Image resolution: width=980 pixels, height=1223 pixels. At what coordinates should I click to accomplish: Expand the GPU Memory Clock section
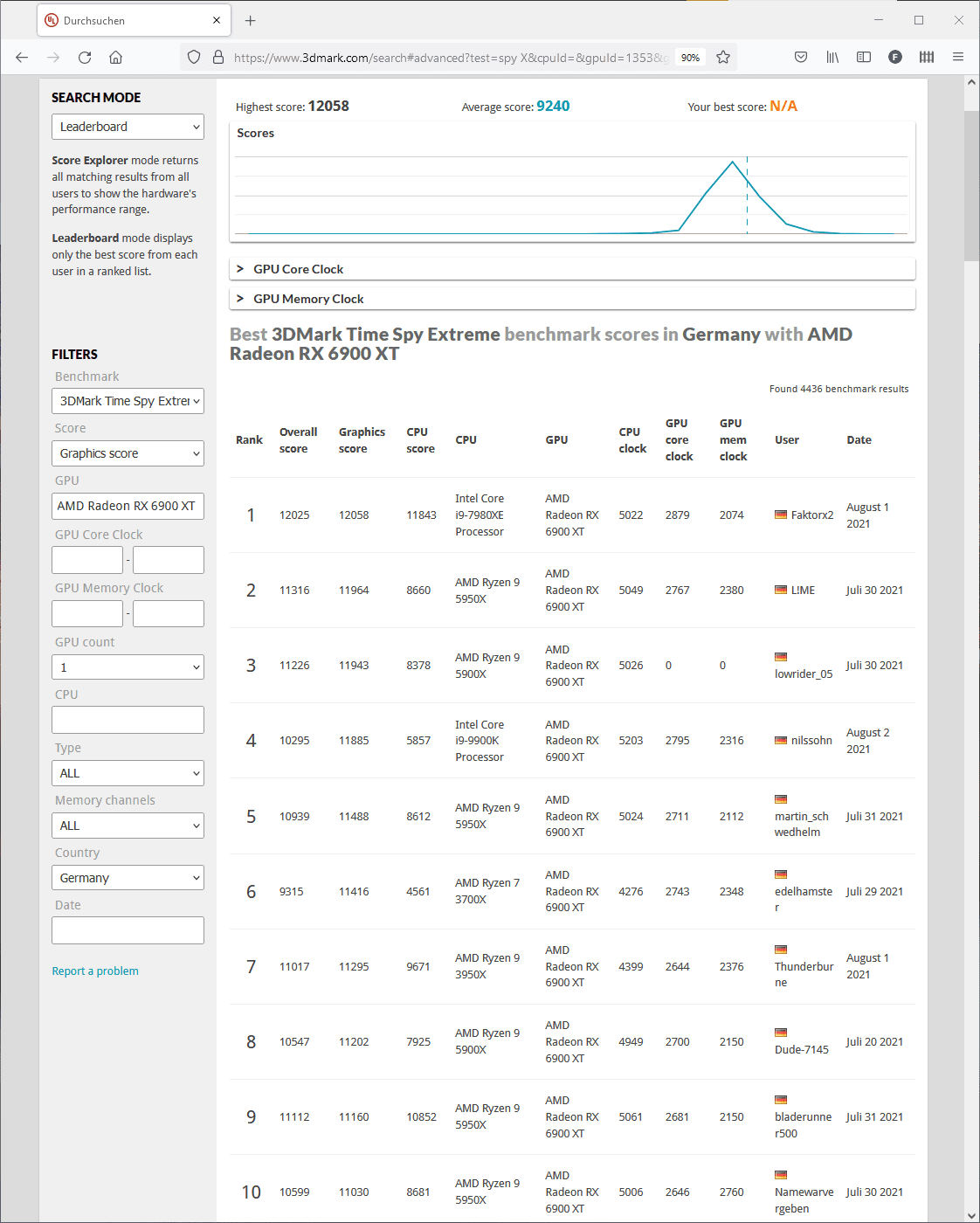[572, 299]
